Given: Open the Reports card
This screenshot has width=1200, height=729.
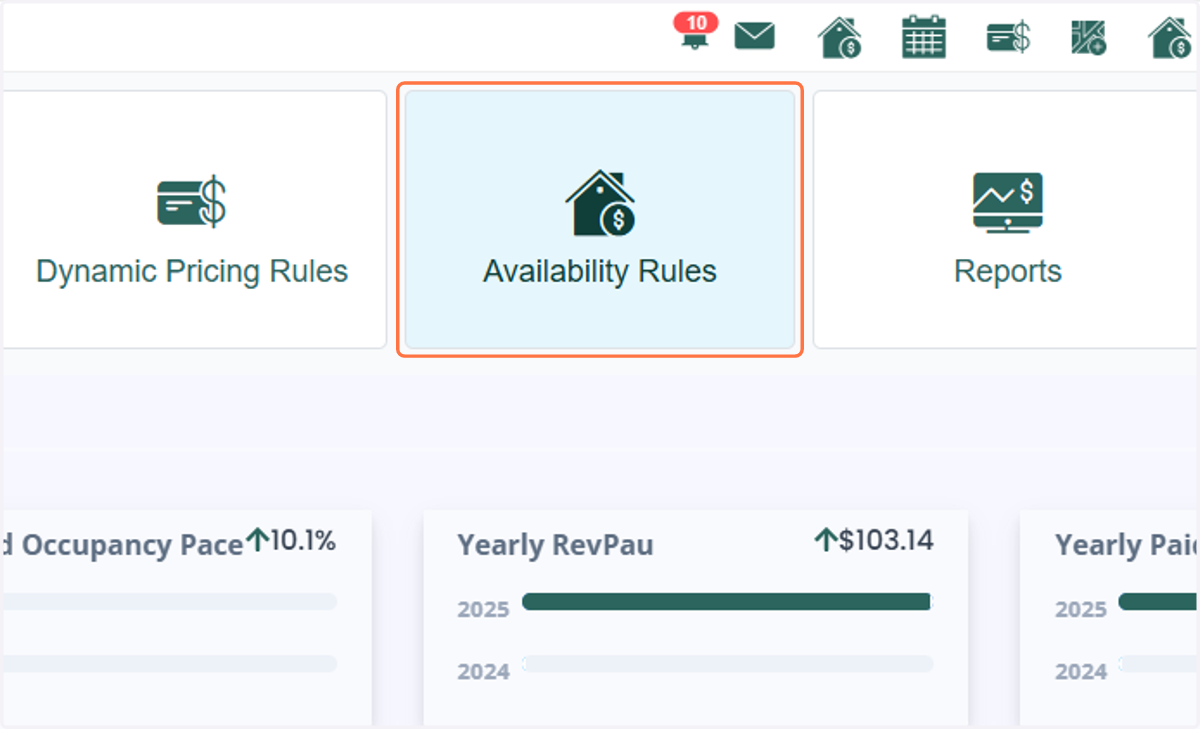Looking at the screenshot, I should coord(1006,220).
